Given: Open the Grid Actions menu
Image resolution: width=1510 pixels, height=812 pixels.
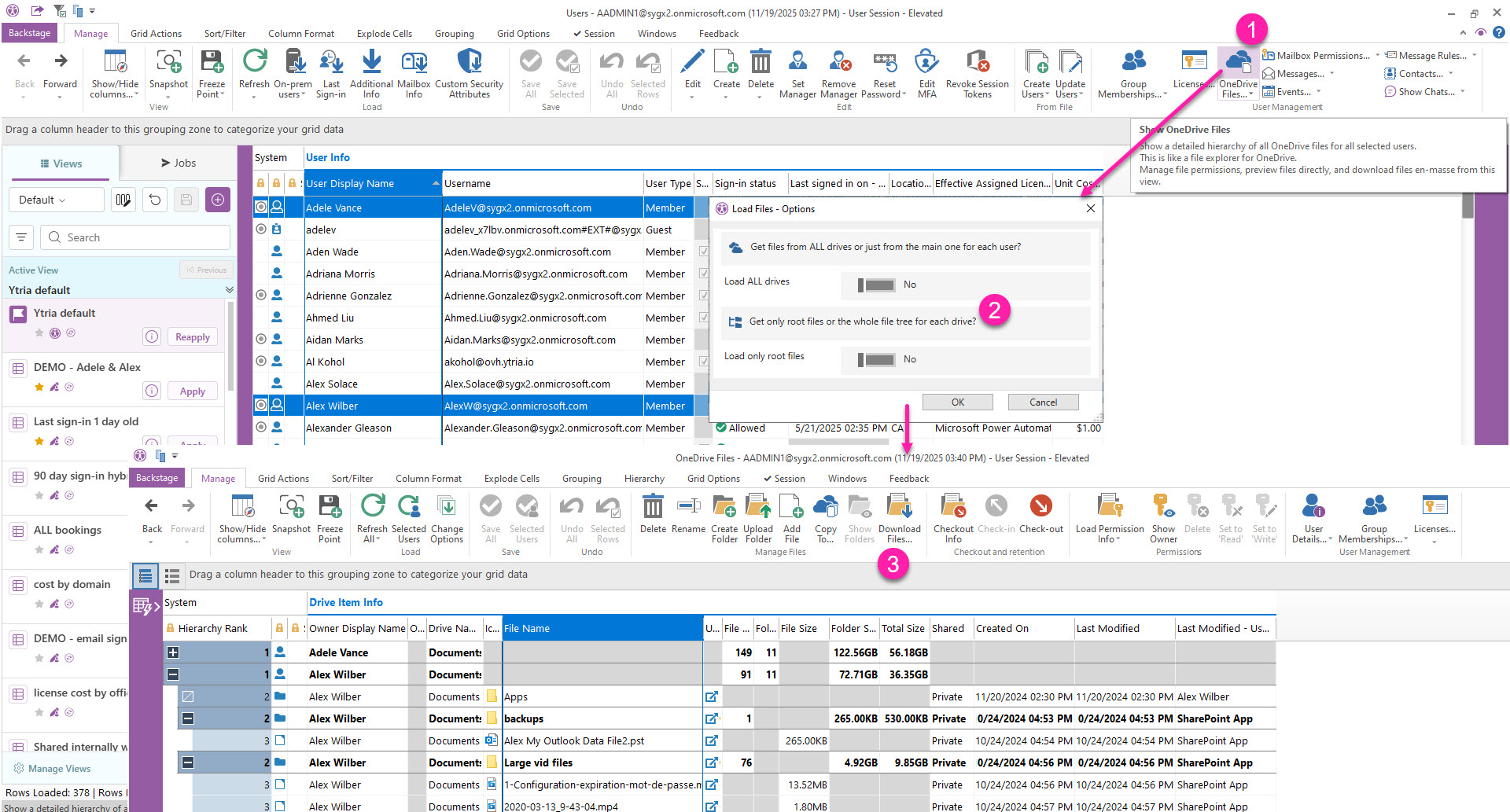Looking at the screenshot, I should pos(156,33).
